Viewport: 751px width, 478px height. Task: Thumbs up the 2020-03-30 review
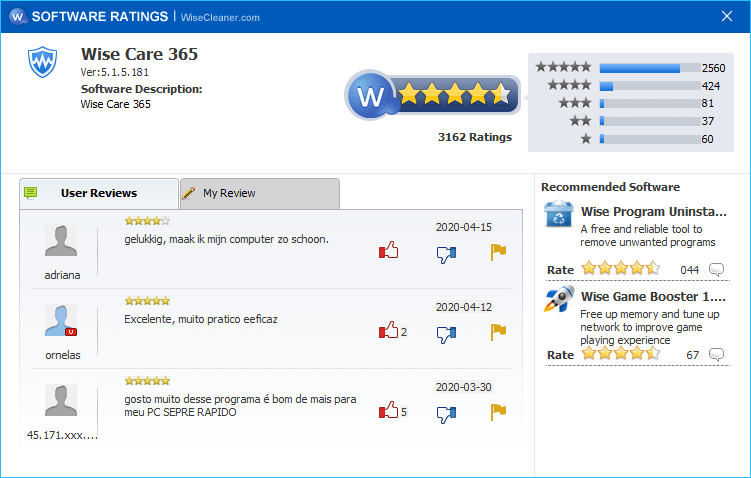pyautogui.click(x=388, y=410)
